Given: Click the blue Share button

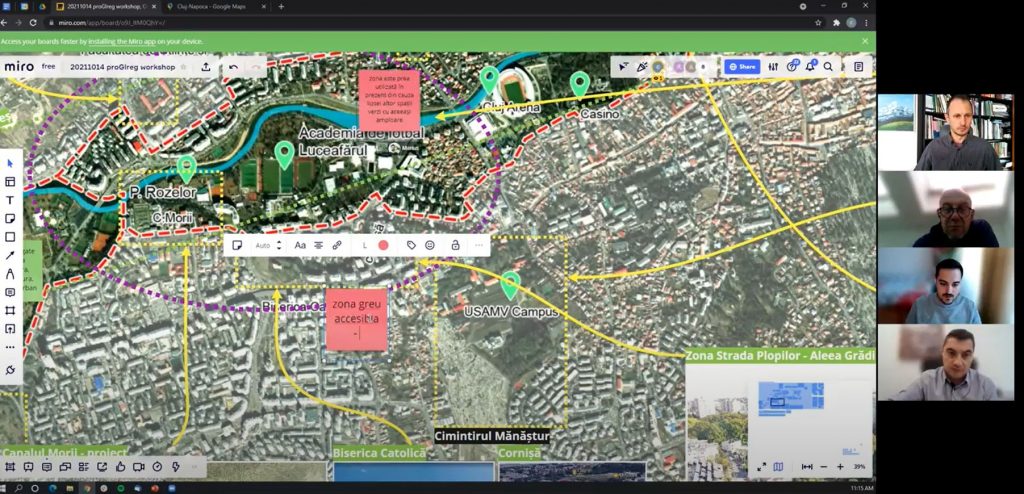Looking at the screenshot, I should 742,67.
